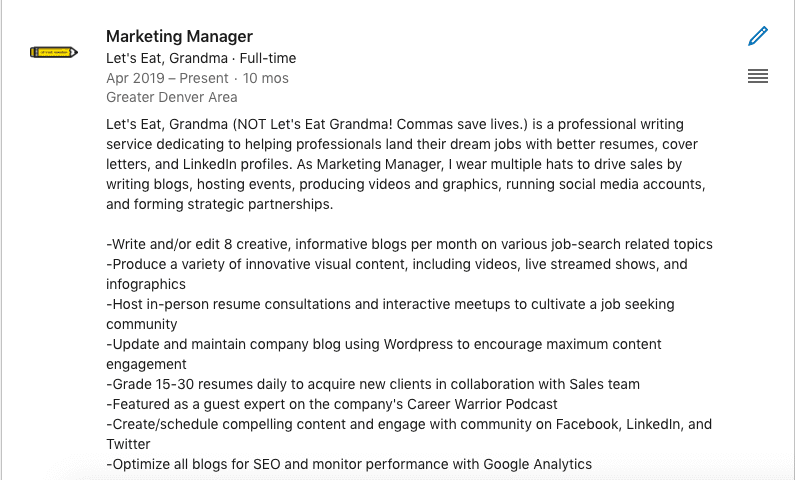Open the Let's Eat, Grandma company name
Viewport: 795px width, 480px height.
(167, 58)
